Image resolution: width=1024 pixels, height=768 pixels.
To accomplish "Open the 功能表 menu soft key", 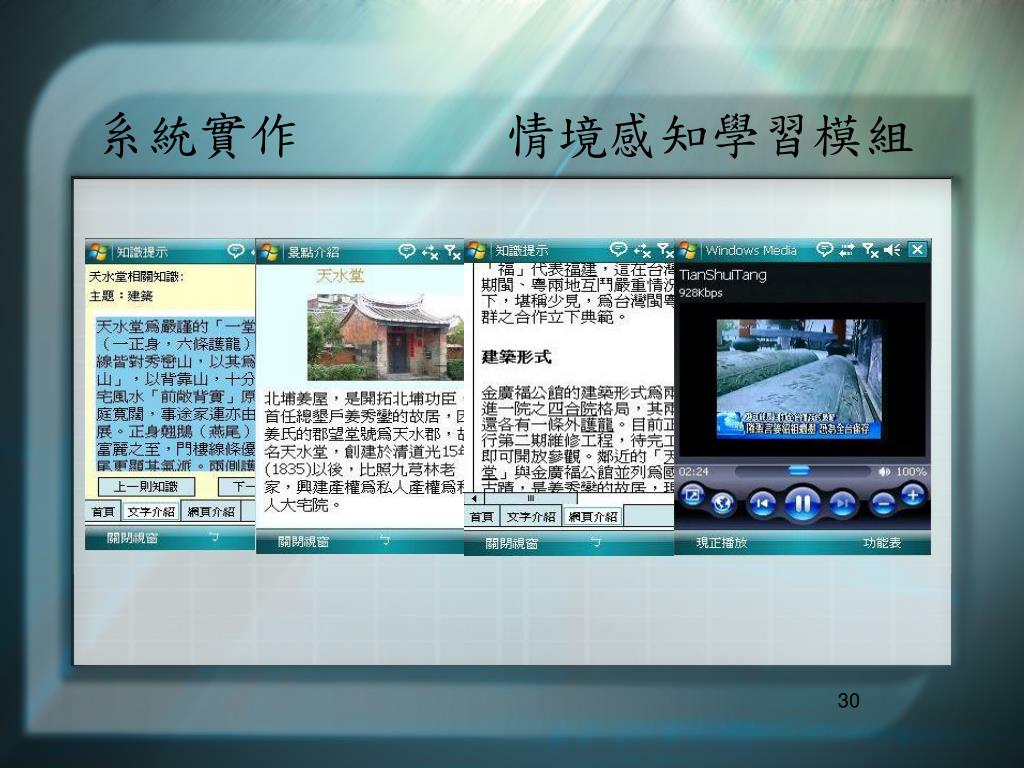I will [x=882, y=542].
